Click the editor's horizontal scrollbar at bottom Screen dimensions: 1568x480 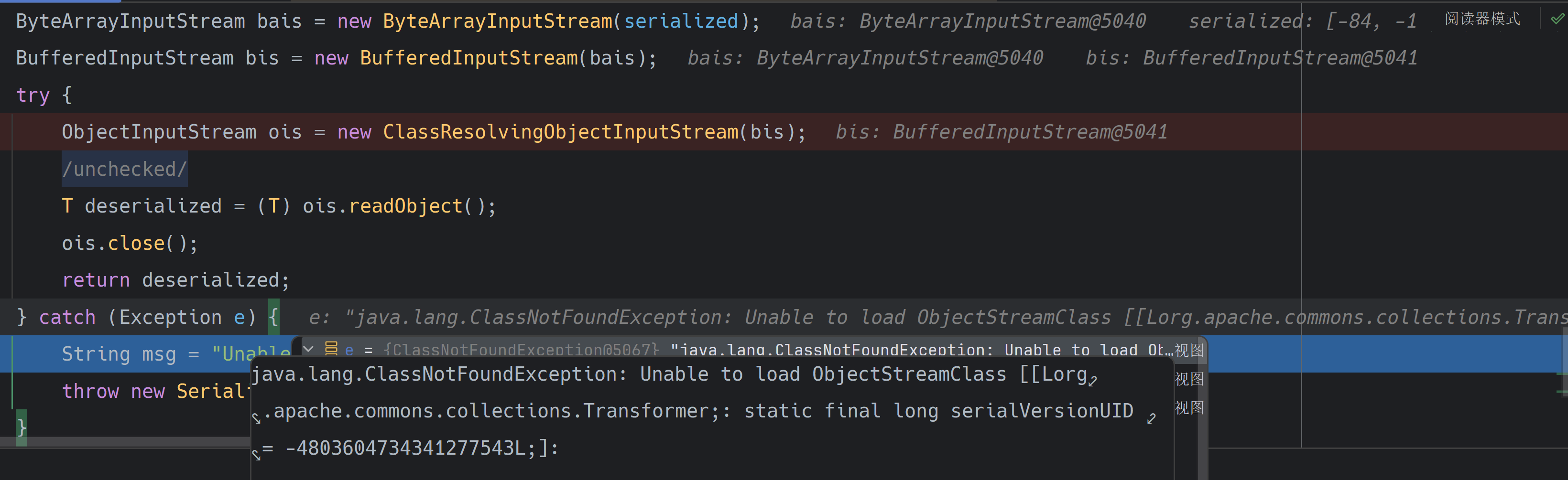125,442
